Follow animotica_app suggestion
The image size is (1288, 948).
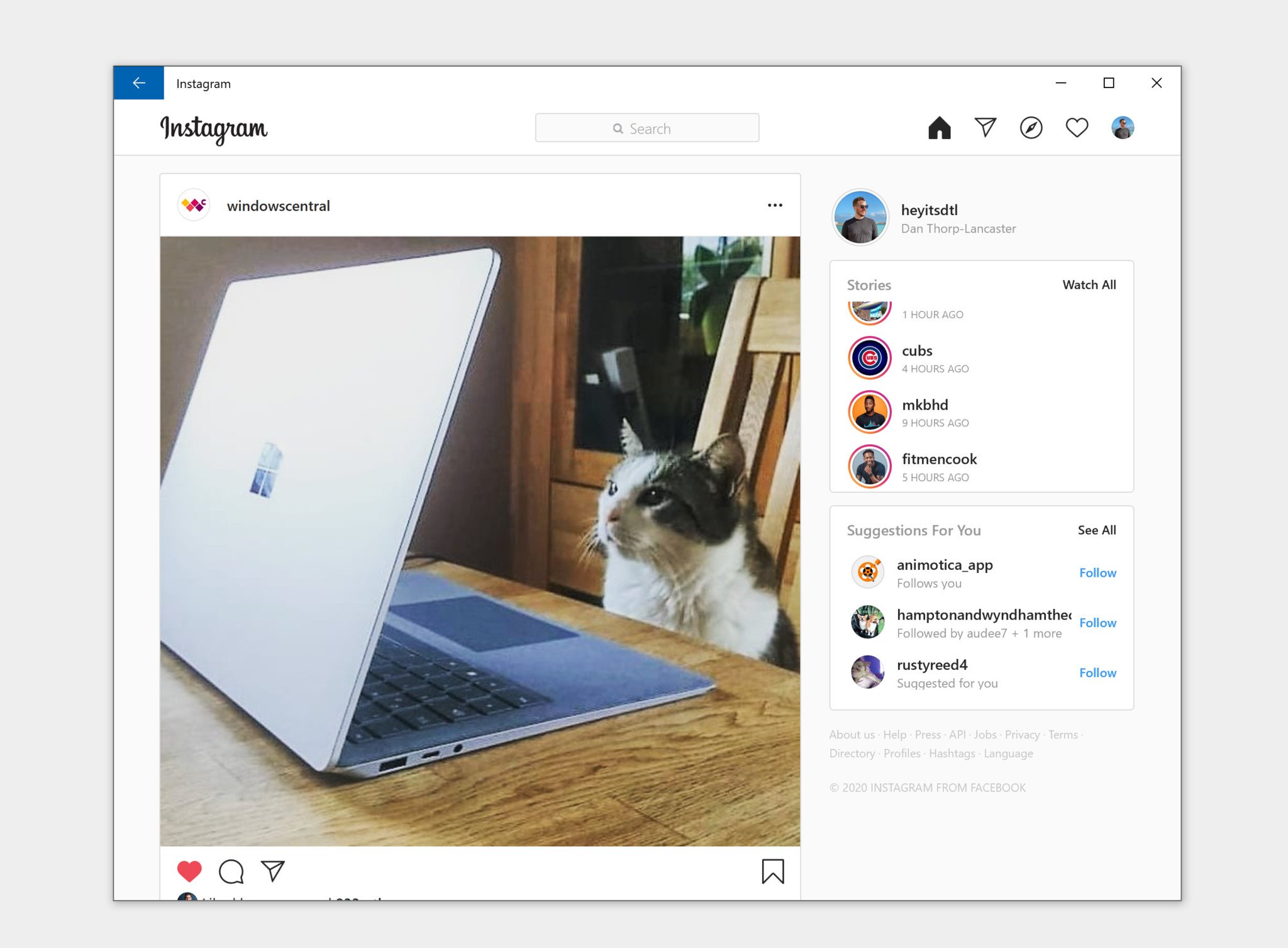click(1098, 573)
